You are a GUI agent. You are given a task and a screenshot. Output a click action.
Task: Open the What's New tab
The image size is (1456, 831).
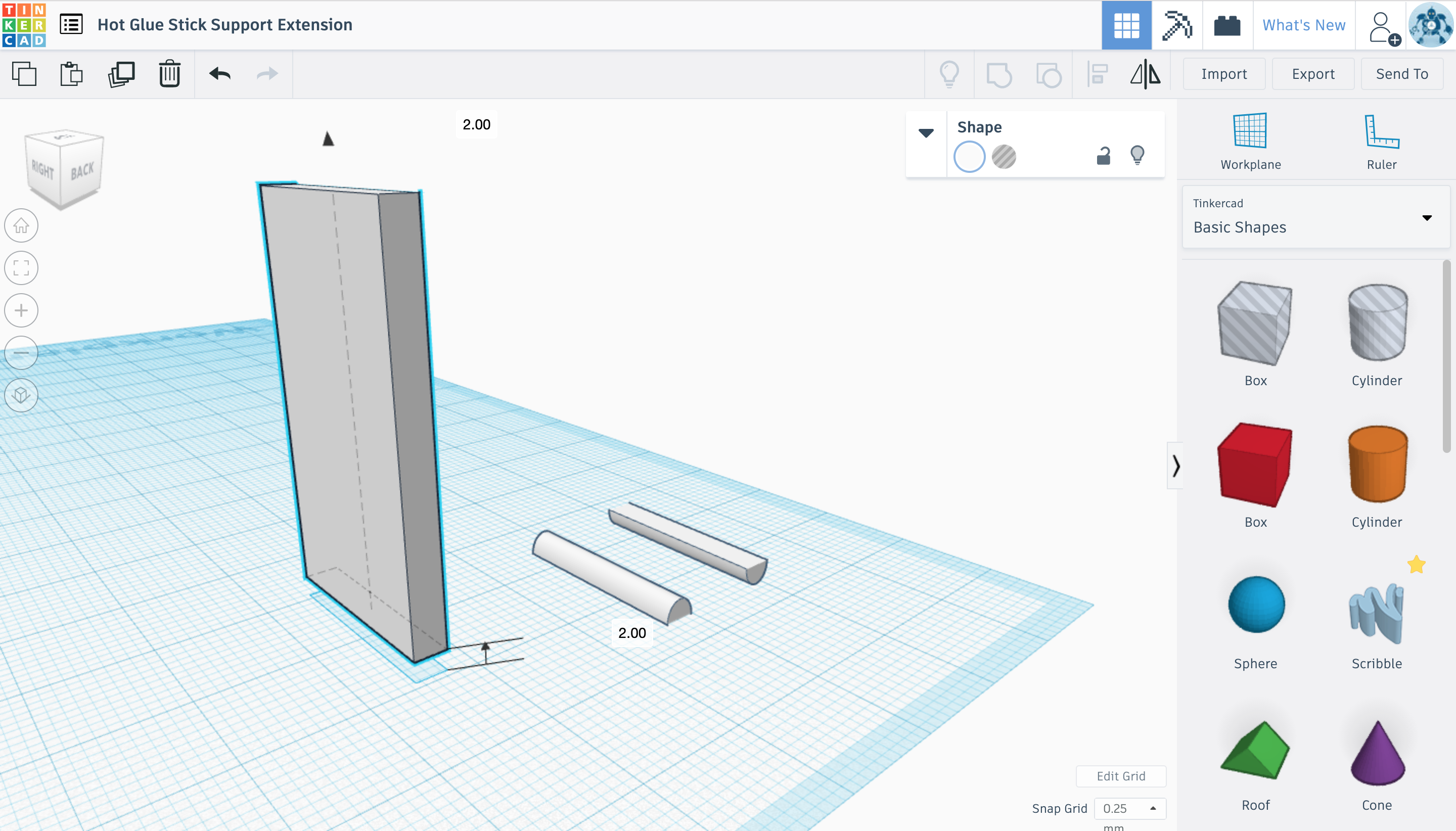(1304, 25)
